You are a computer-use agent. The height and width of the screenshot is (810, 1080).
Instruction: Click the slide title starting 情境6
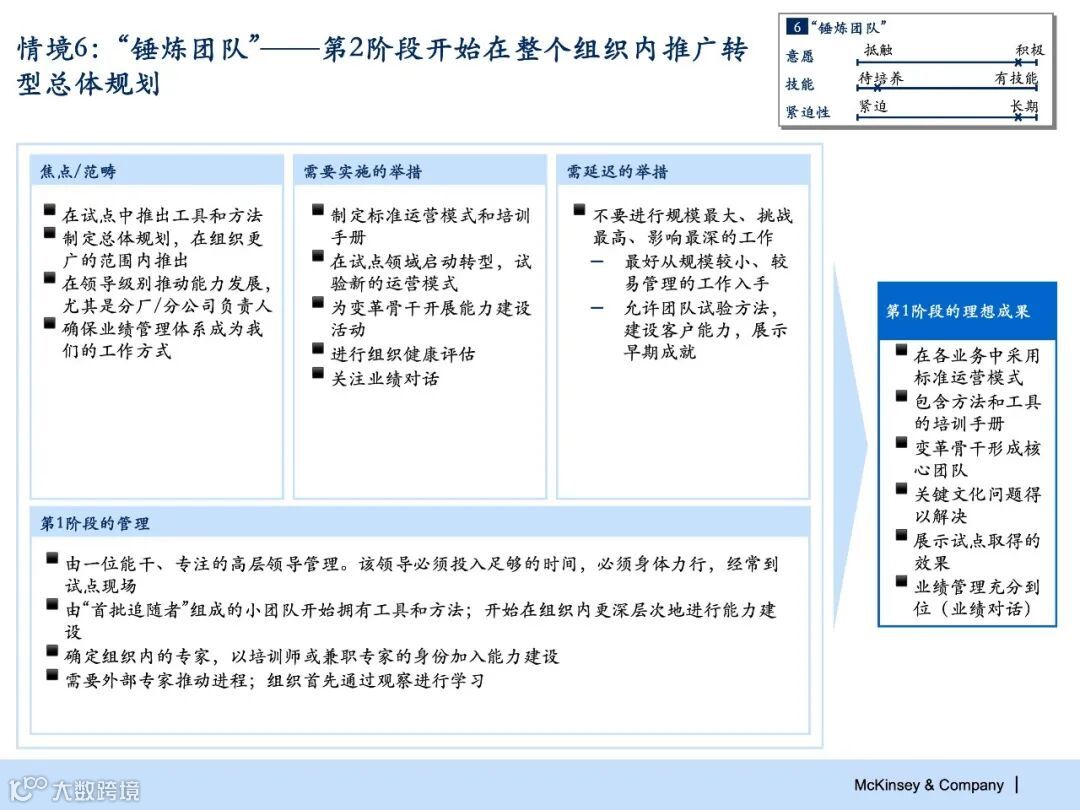click(382, 66)
